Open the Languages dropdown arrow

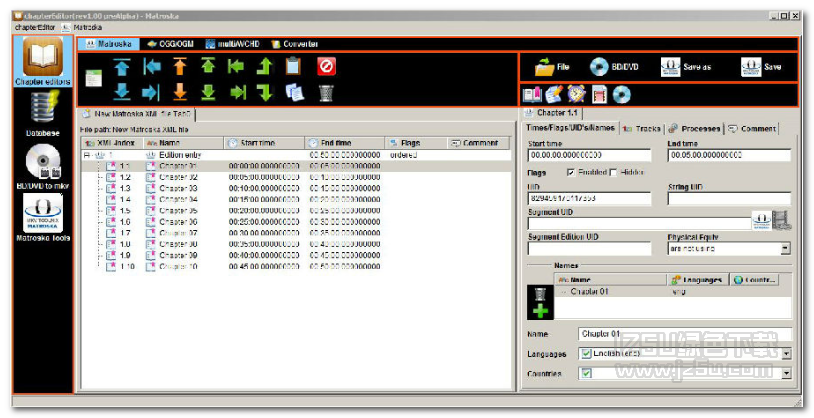[x=786, y=354]
